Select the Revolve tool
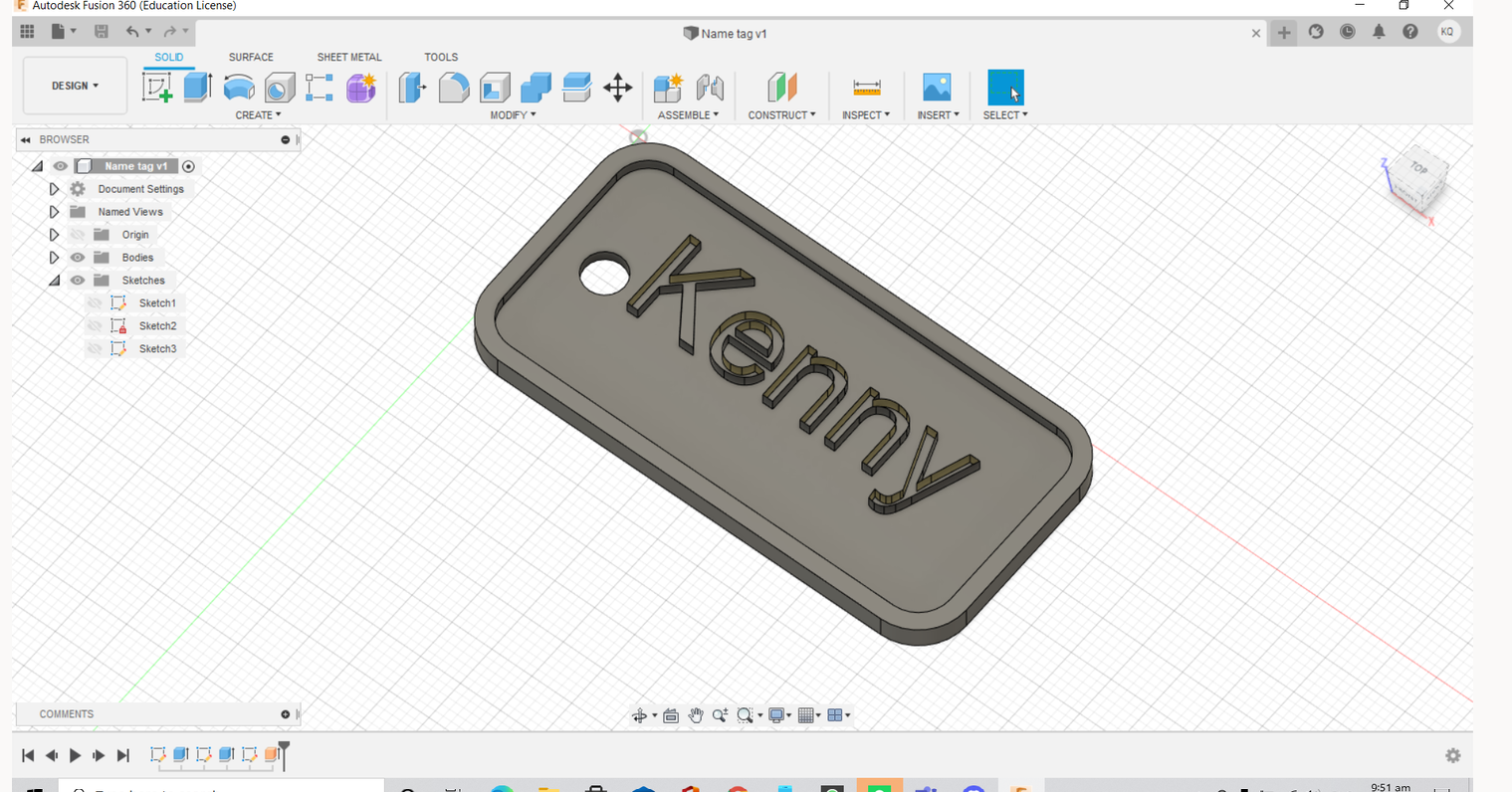1512x792 pixels. click(239, 88)
